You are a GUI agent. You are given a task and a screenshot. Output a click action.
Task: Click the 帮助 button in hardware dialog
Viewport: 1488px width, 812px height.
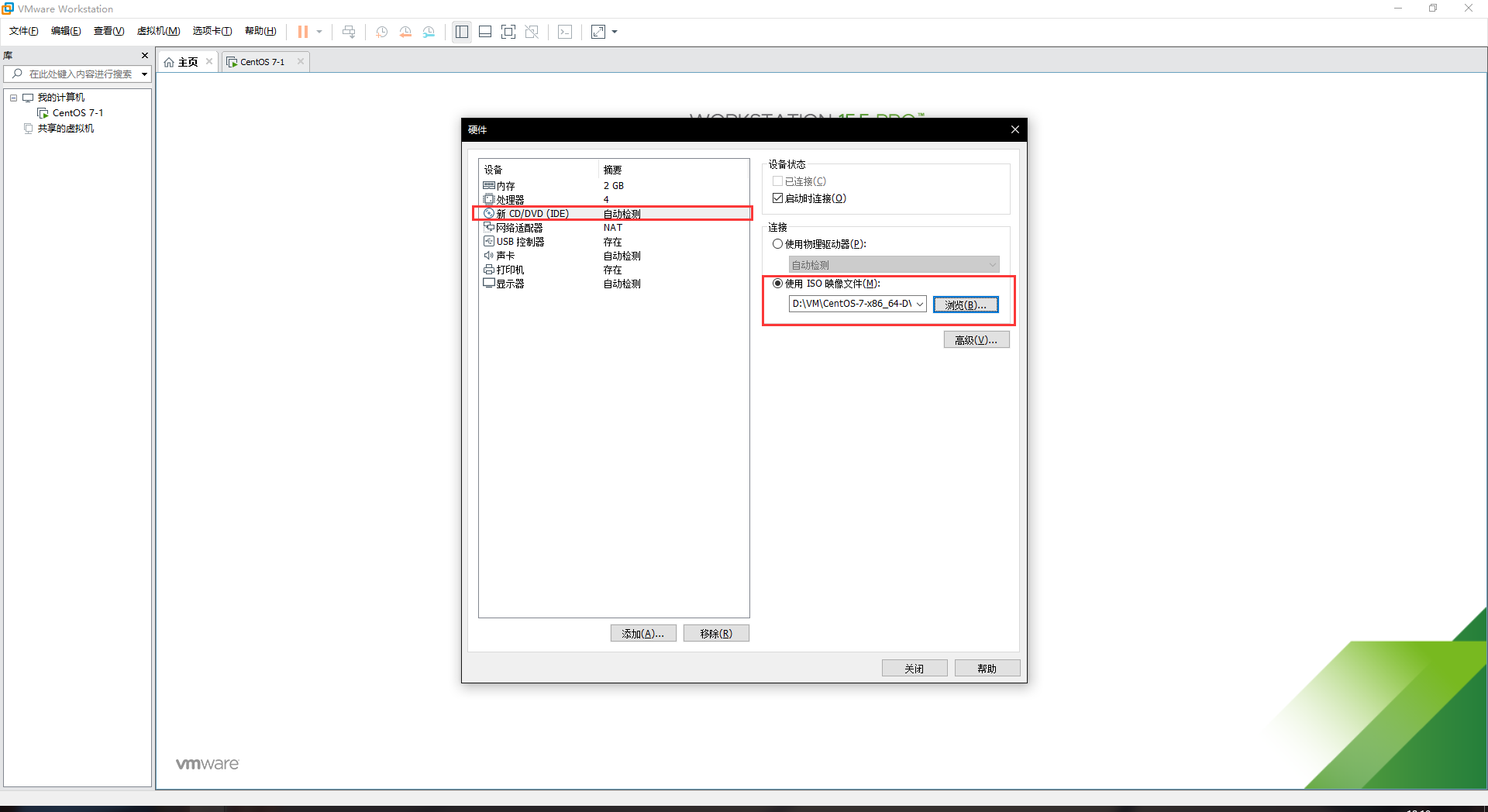pos(987,668)
